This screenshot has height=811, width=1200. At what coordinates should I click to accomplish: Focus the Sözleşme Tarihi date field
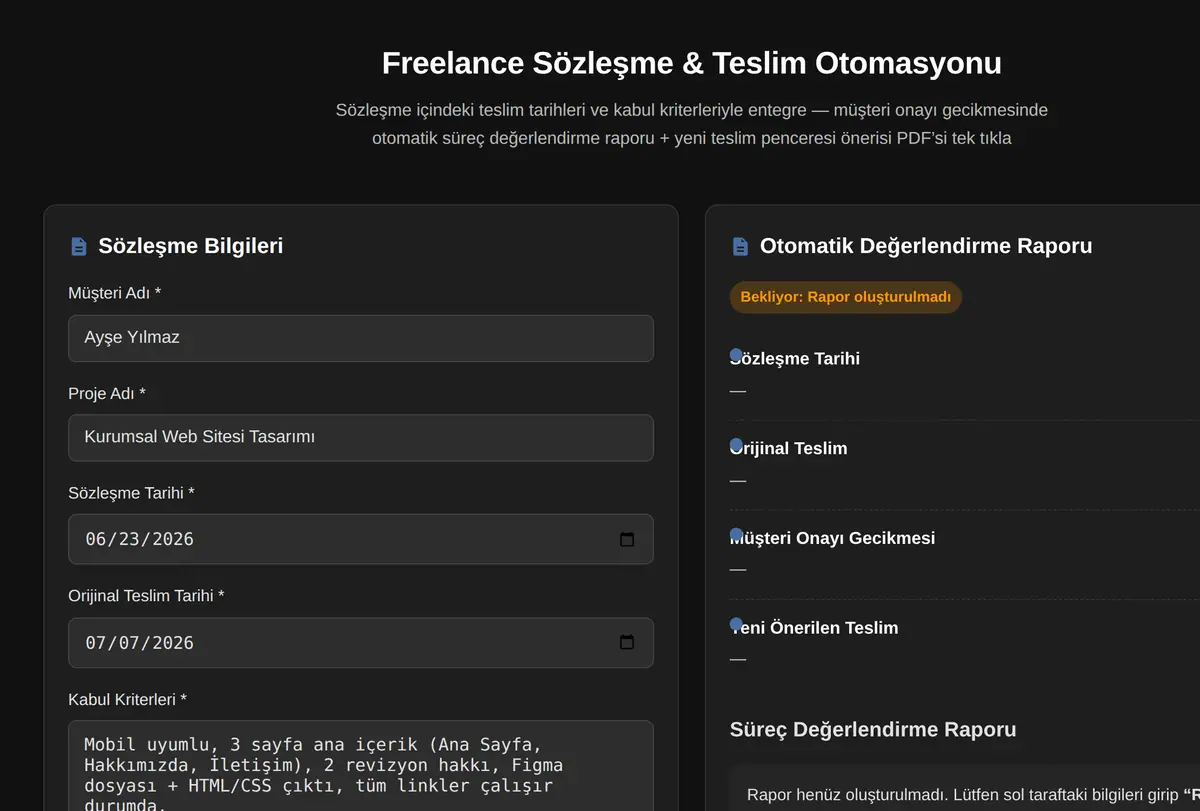coord(361,539)
